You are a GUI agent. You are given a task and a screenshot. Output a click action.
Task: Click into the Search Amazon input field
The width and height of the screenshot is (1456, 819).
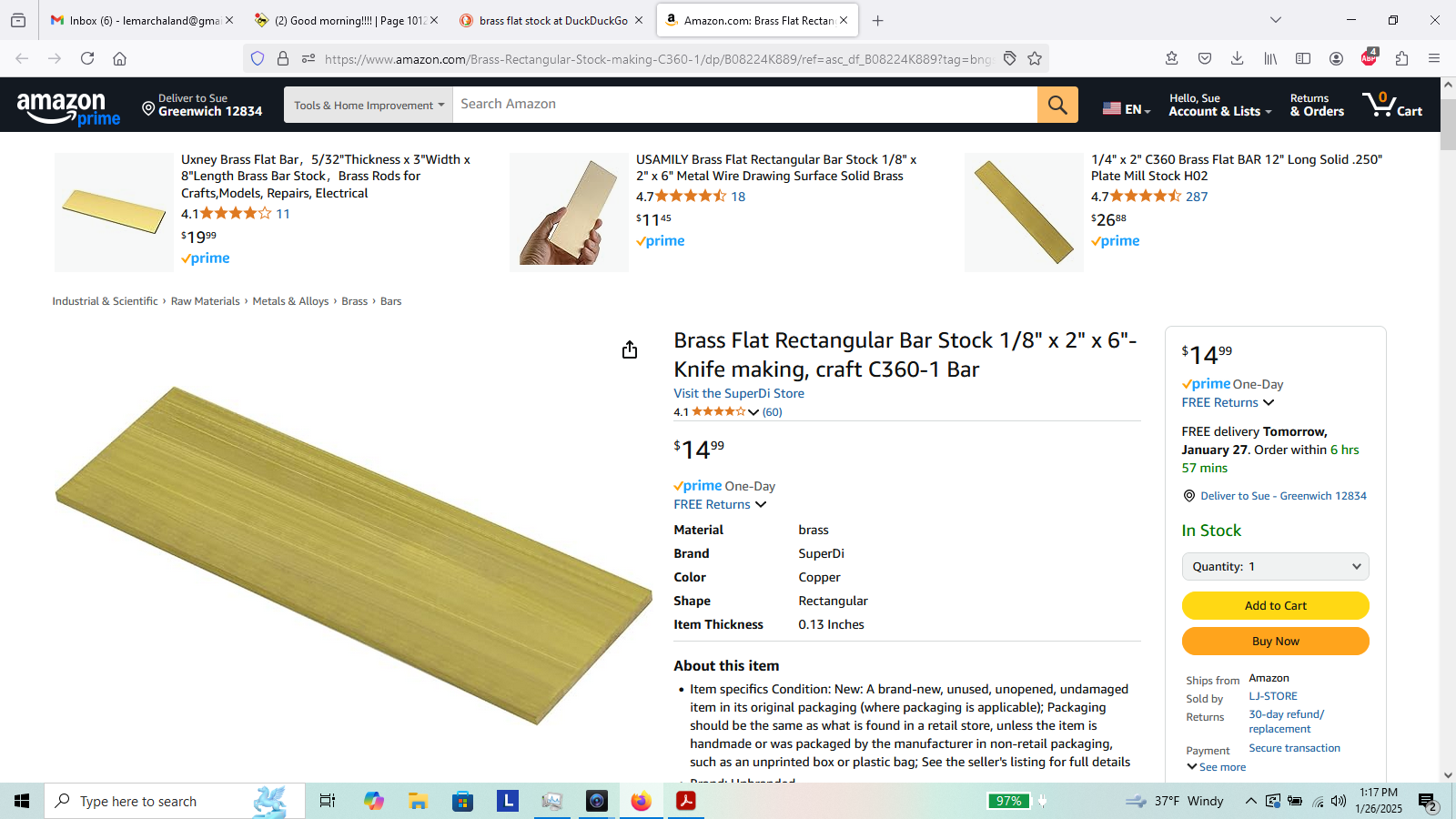pyautogui.click(x=744, y=105)
